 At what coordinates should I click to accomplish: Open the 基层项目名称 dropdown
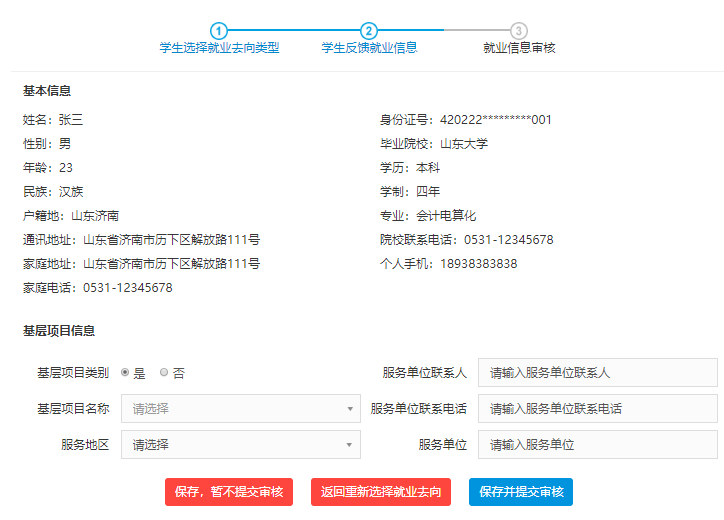tap(240, 408)
